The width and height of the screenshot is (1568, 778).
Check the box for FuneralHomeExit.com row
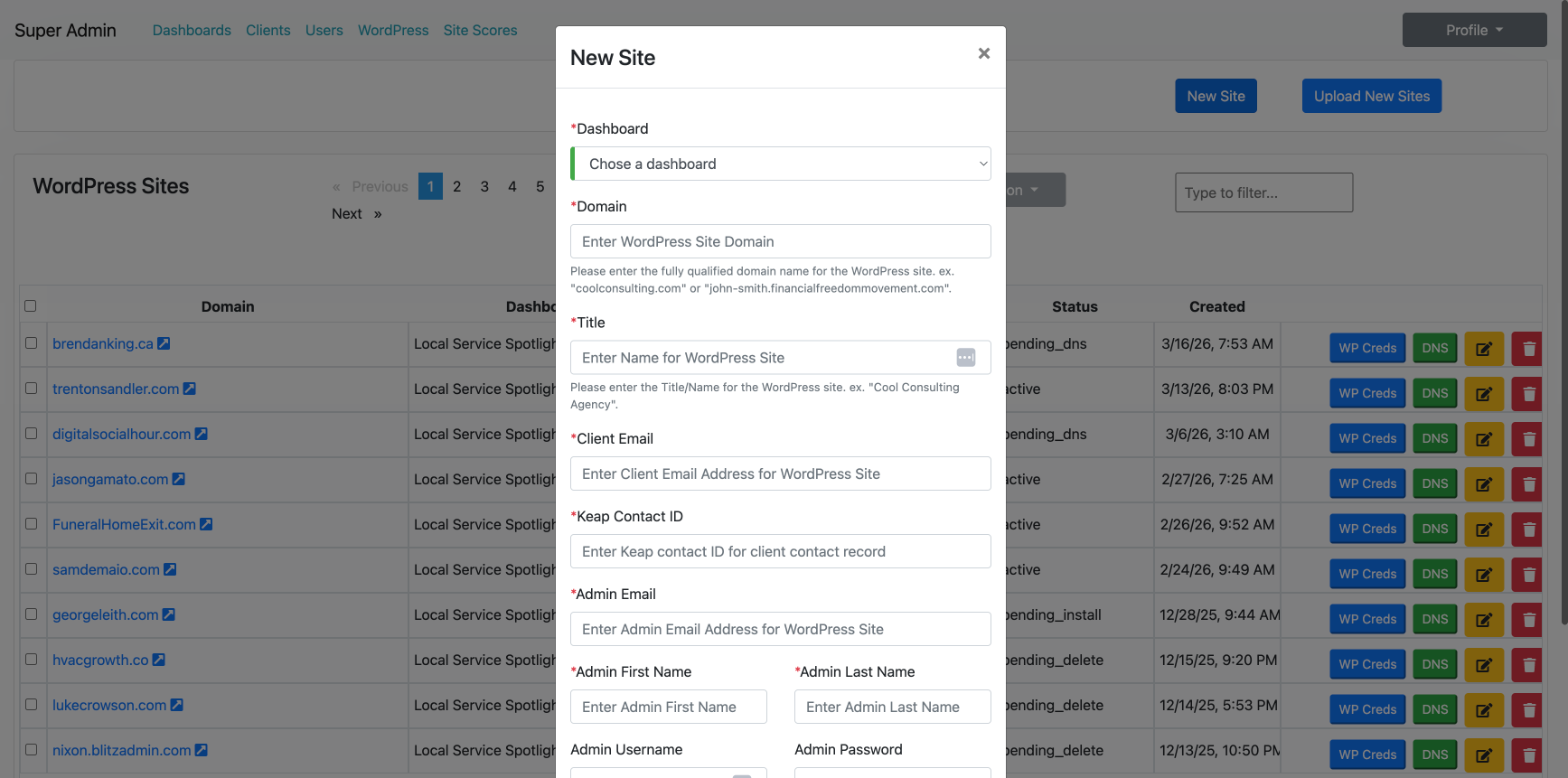pos(31,524)
